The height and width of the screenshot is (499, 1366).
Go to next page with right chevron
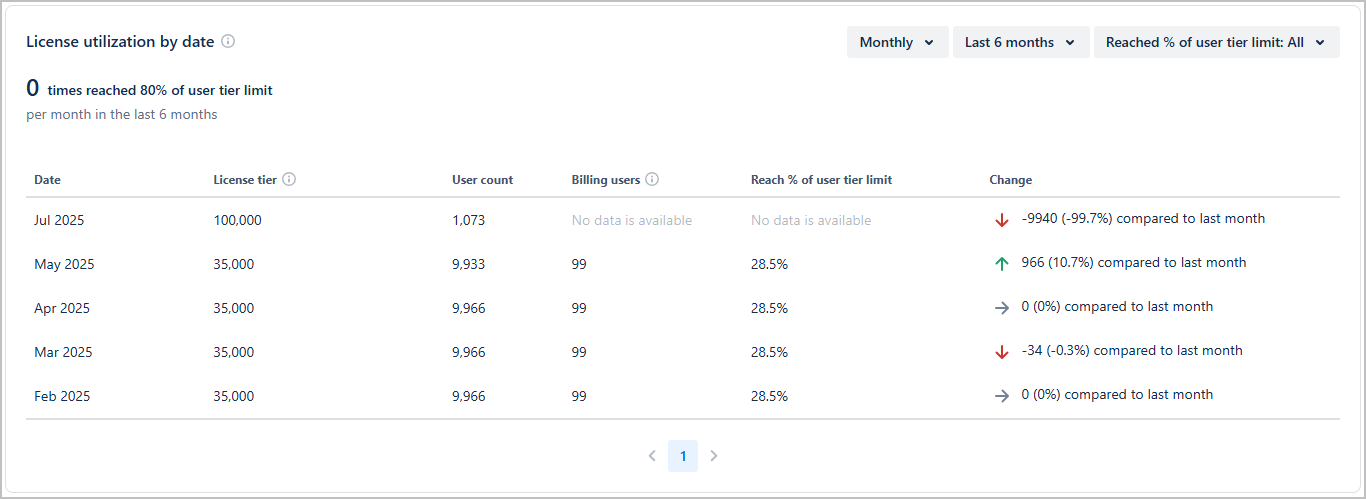[714, 456]
